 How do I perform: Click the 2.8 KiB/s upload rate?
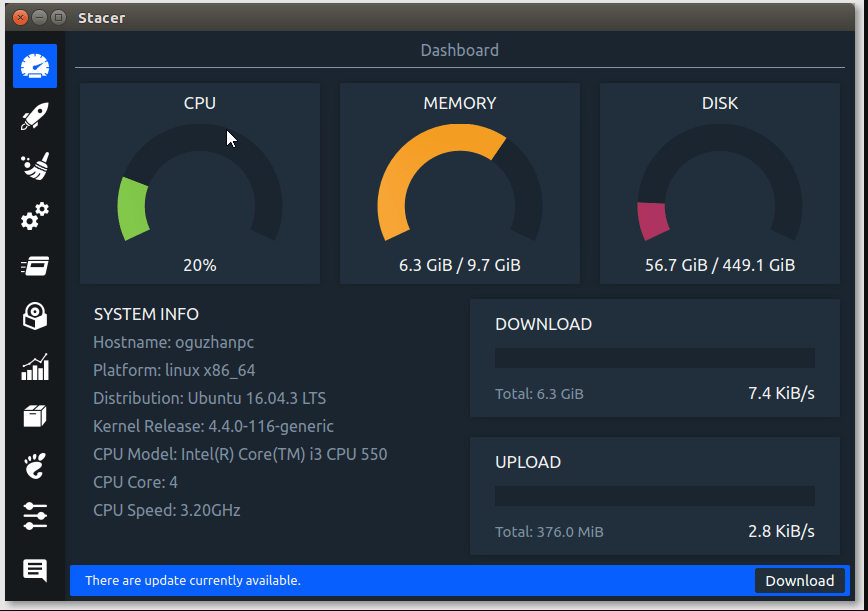pos(781,531)
